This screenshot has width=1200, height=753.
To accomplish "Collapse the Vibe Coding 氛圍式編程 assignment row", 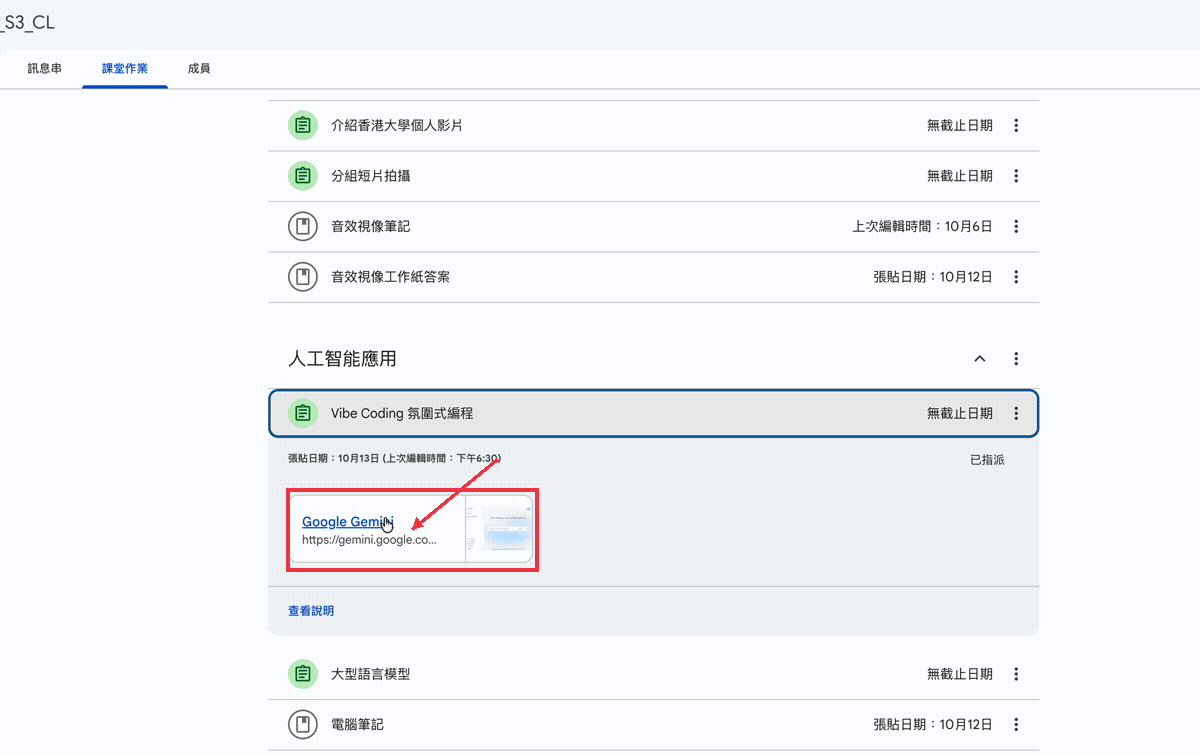I will click(654, 413).
